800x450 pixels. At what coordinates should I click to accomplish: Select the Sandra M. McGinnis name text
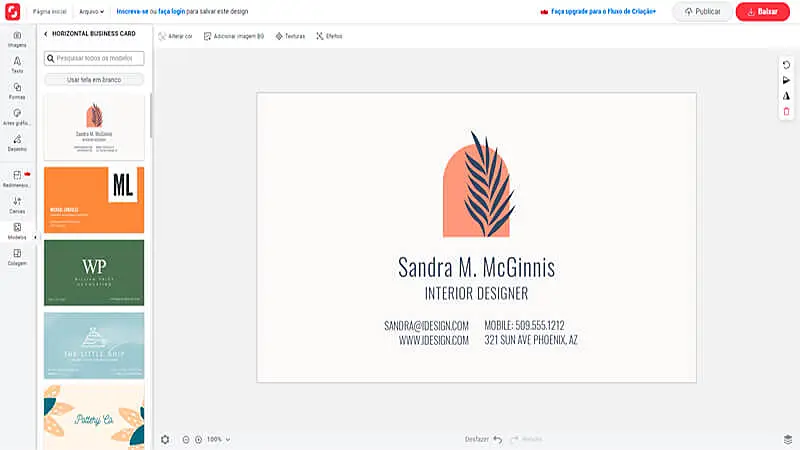pyautogui.click(x=477, y=267)
